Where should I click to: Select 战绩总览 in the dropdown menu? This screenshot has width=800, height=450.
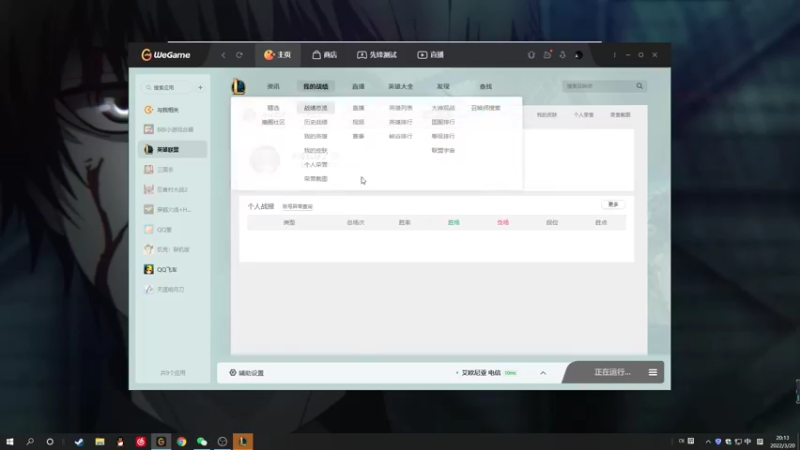point(316,108)
